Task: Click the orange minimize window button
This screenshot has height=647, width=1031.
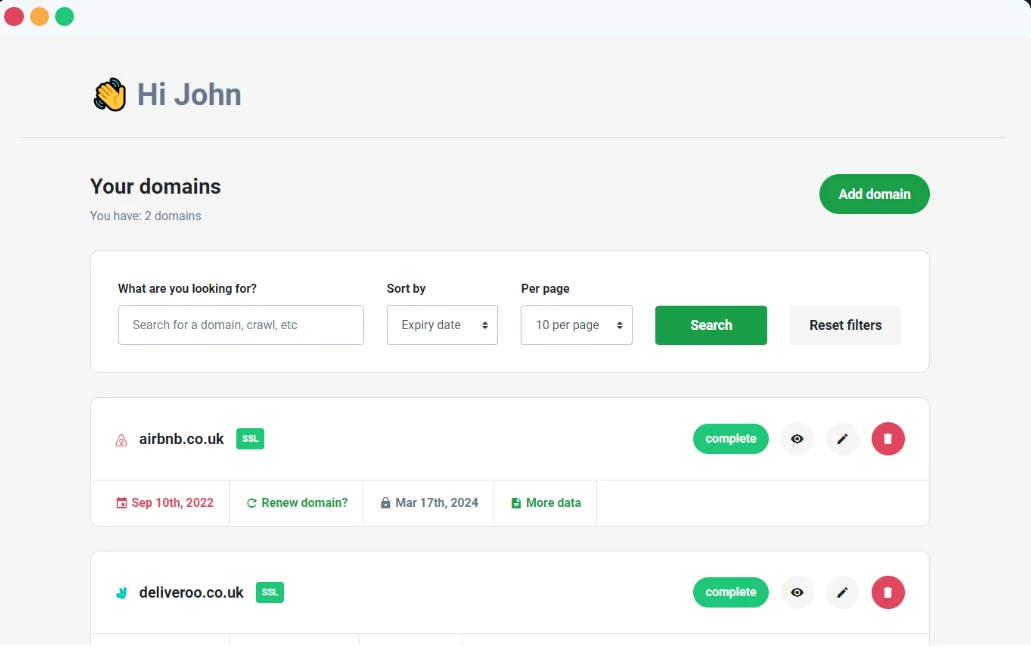Action: coord(39,16)
